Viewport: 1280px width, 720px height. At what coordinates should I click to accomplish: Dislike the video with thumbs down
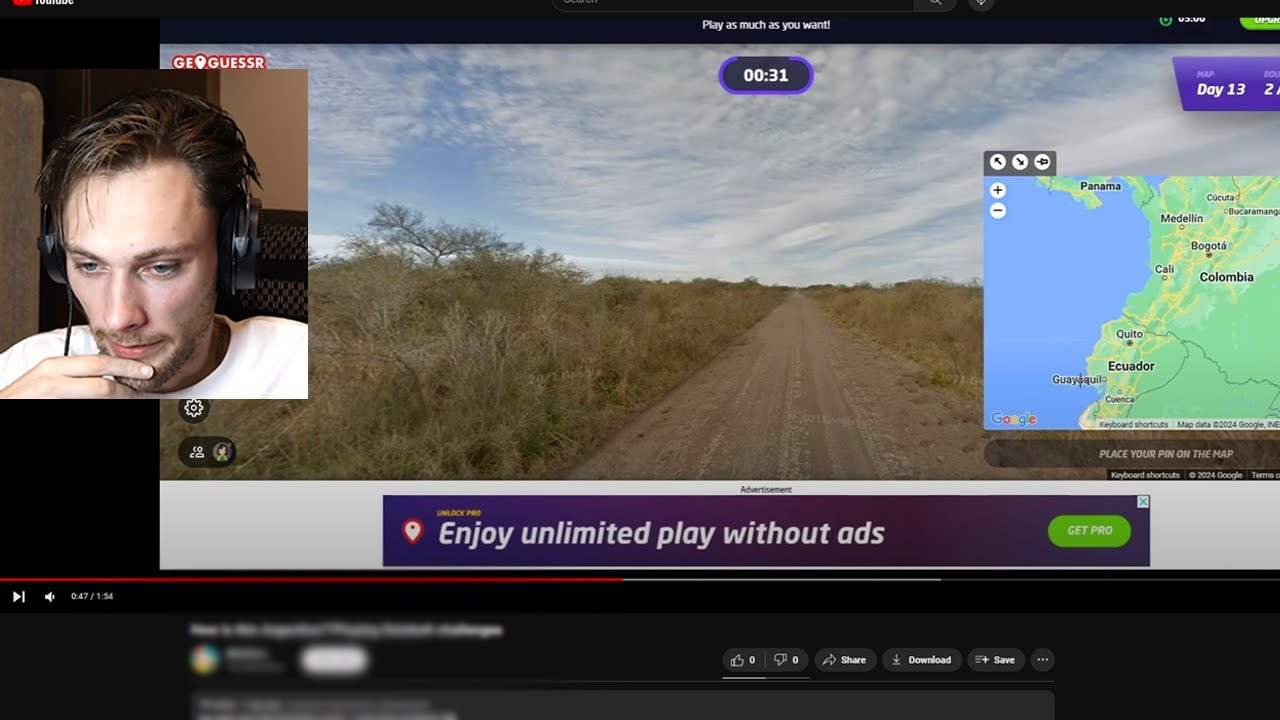[787, 660]
